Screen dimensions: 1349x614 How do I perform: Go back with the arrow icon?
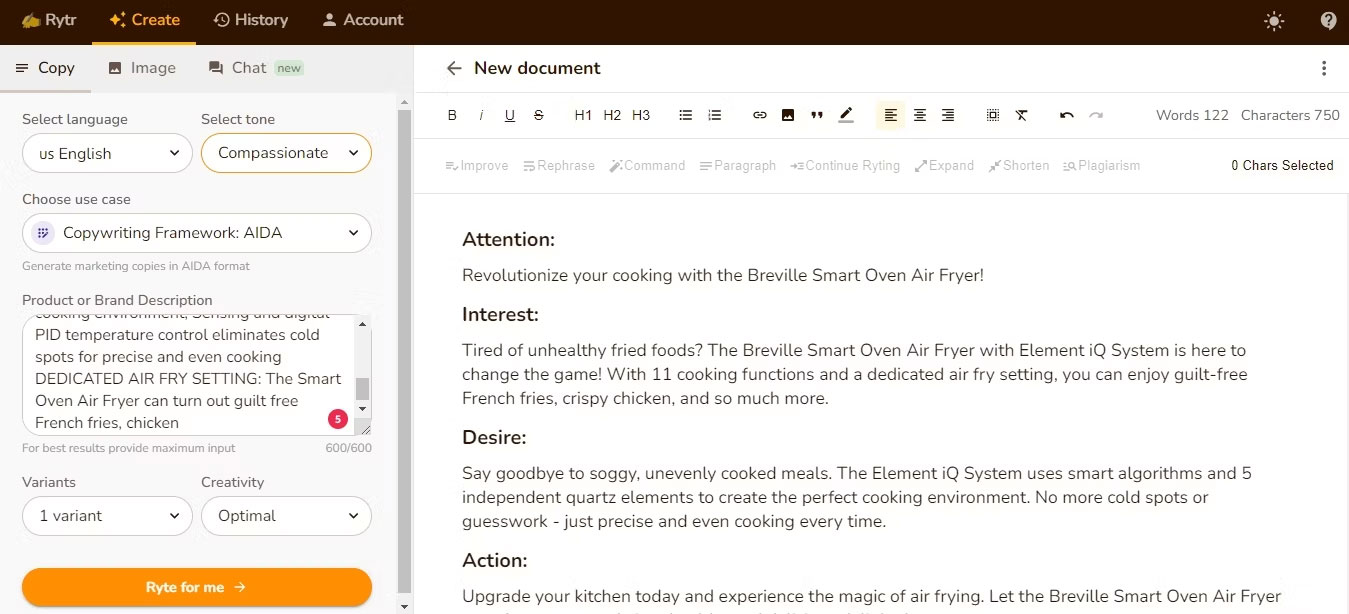454,68
